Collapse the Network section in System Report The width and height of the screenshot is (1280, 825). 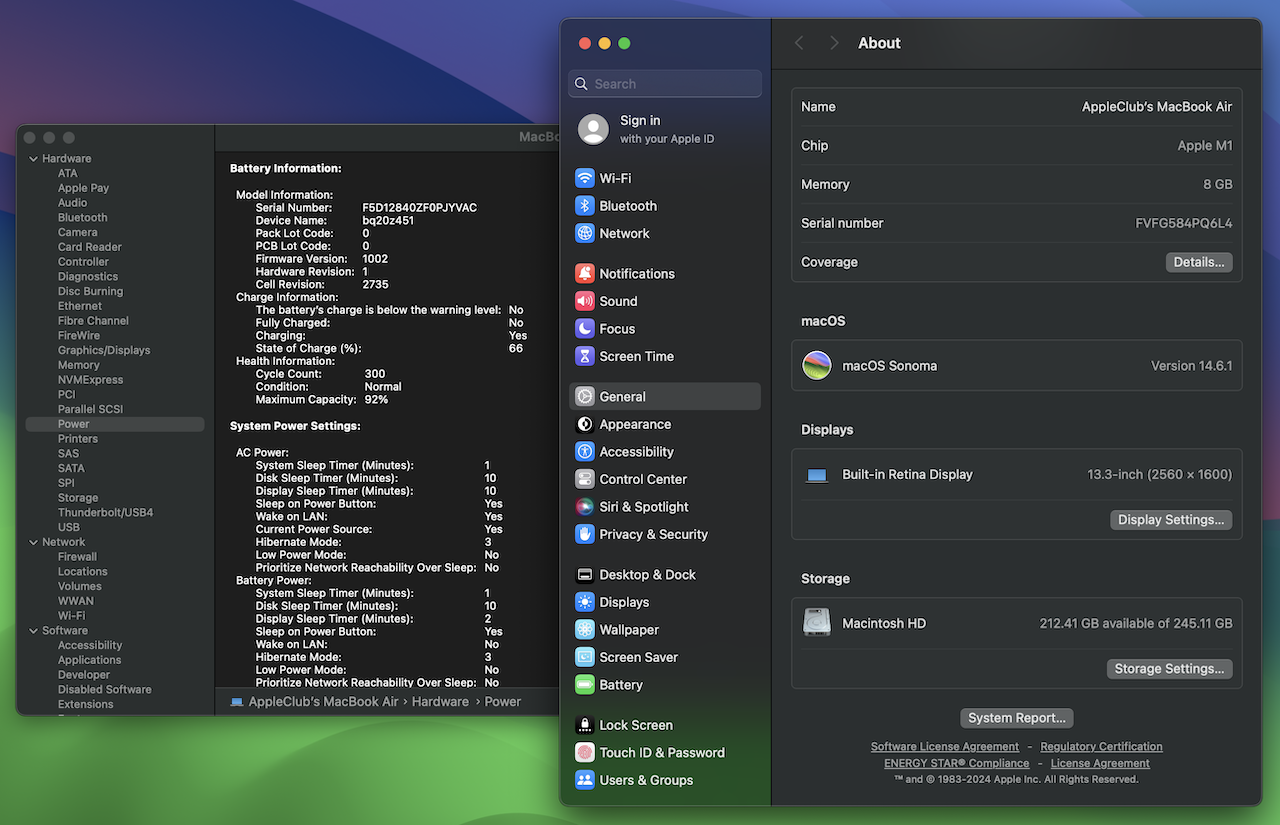coord(33,542)
